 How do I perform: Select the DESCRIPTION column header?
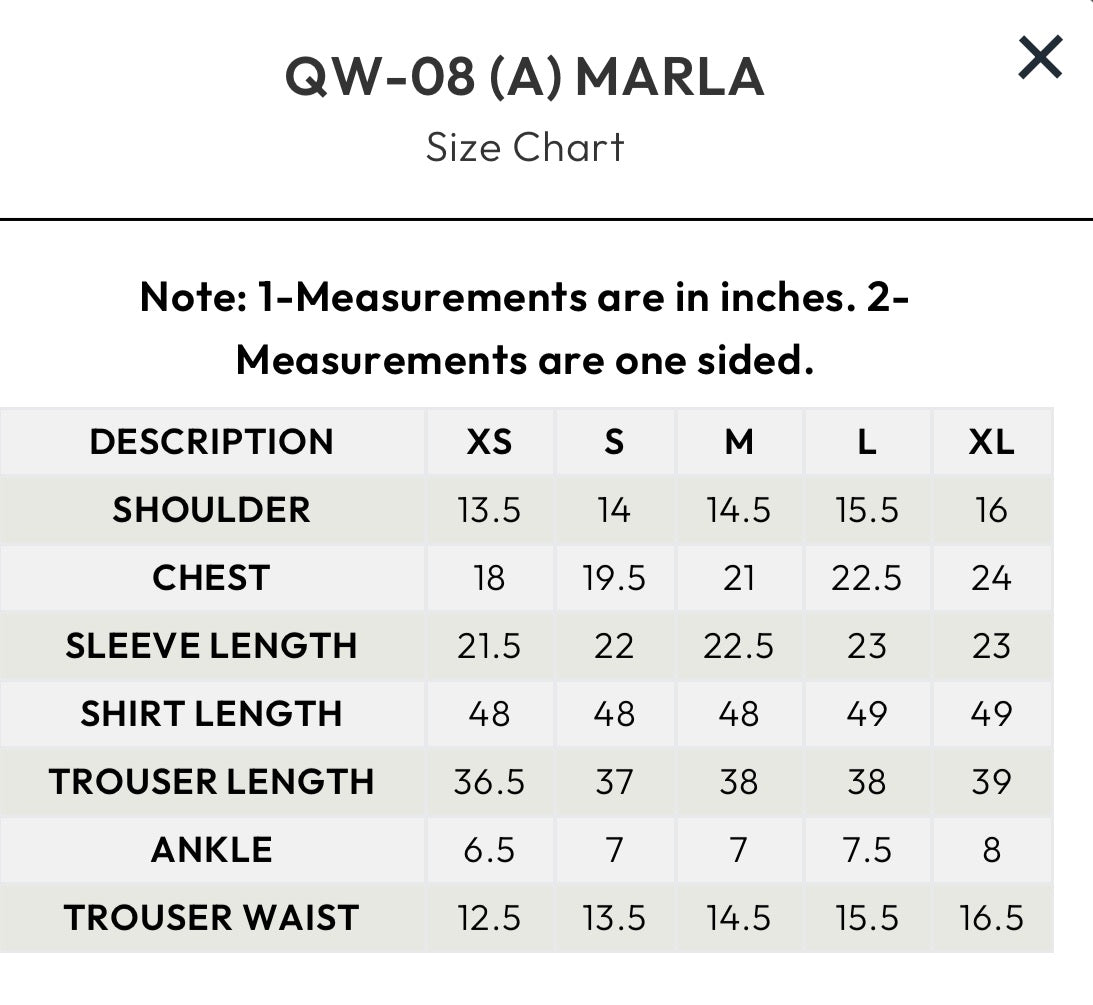point(211,442)
